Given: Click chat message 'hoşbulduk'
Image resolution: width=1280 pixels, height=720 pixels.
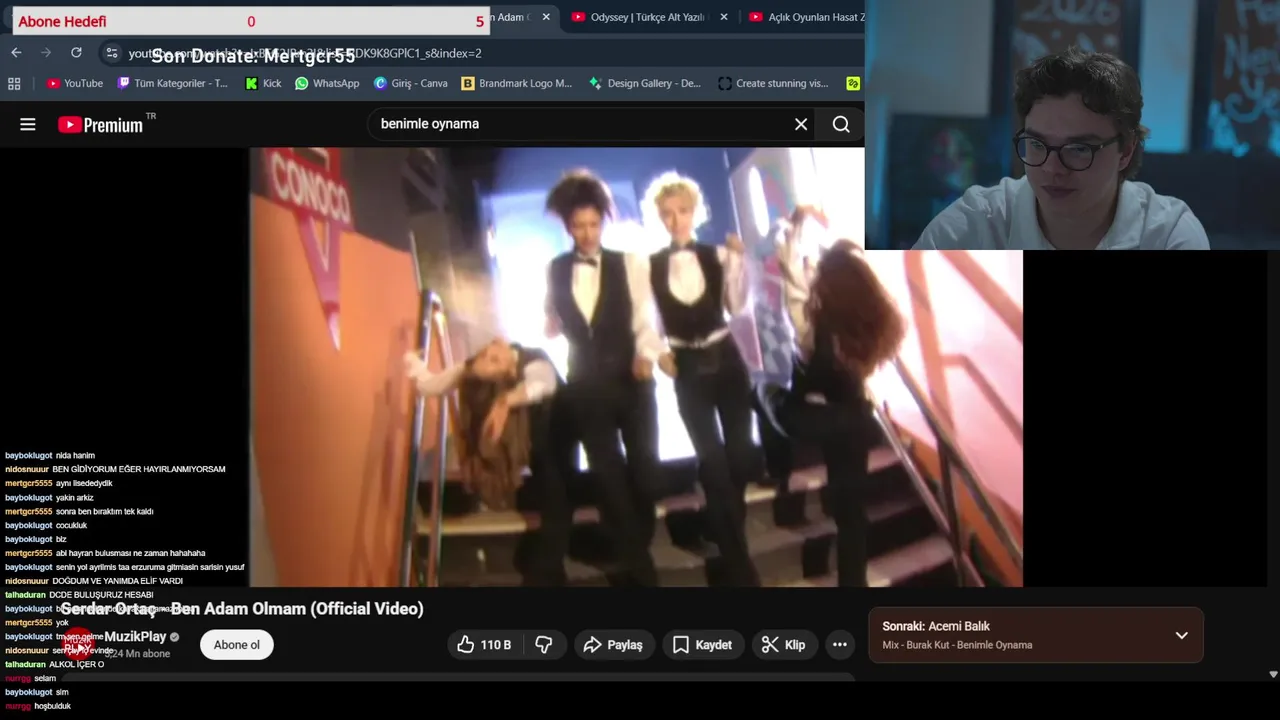Looking at the screenshot, I should click(x=53, y=706).
